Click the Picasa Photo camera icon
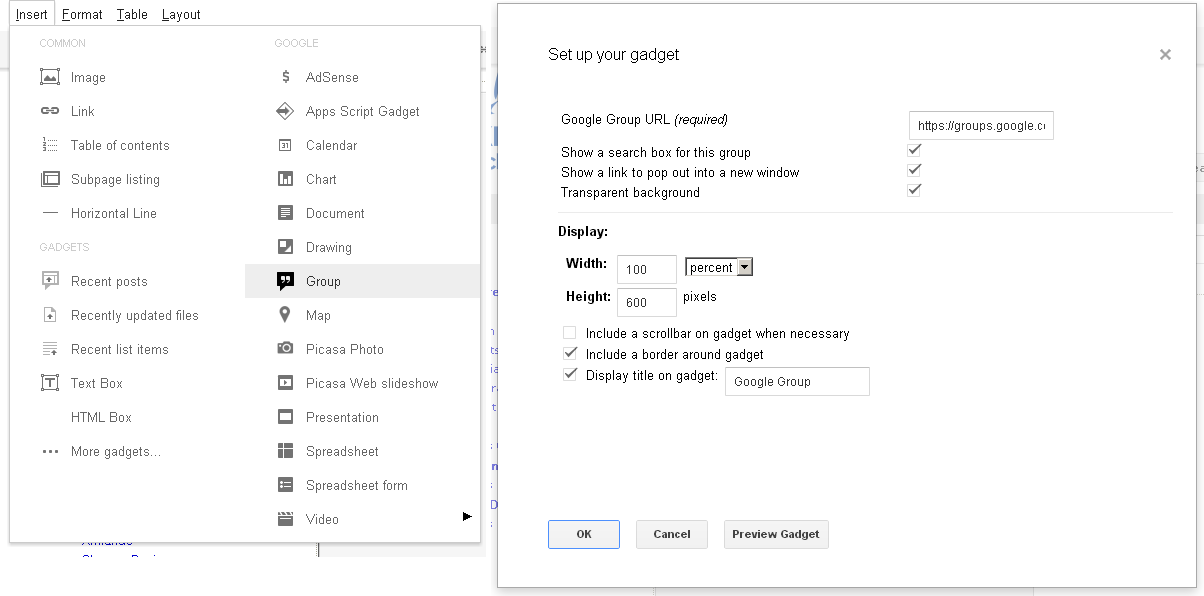Screen dimensions: 1204x596 (x=286, y=349)
